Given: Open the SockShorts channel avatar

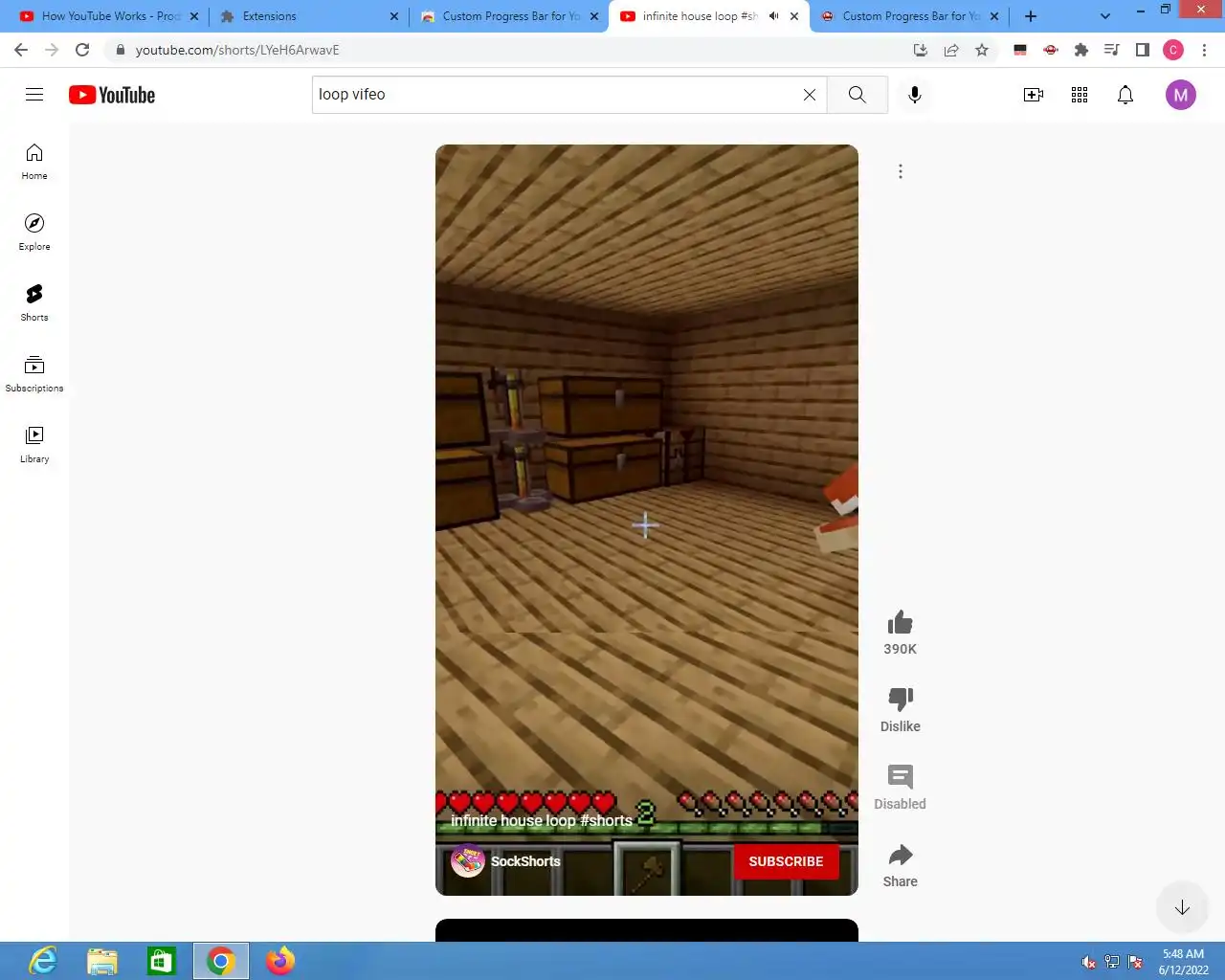Looking at the screenshot, I should [468, 861].
